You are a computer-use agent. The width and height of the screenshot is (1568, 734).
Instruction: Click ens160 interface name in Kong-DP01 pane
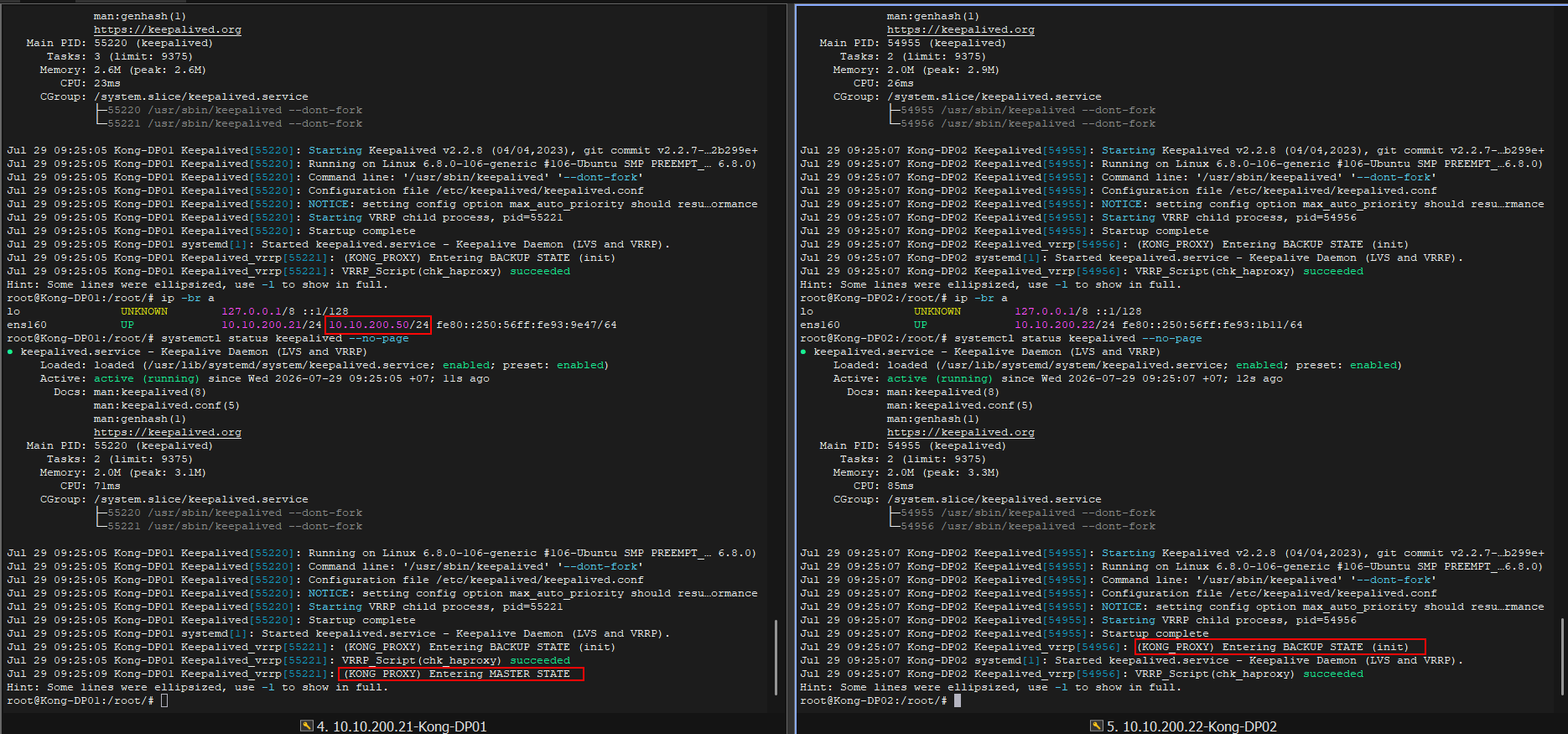[27, 325]
